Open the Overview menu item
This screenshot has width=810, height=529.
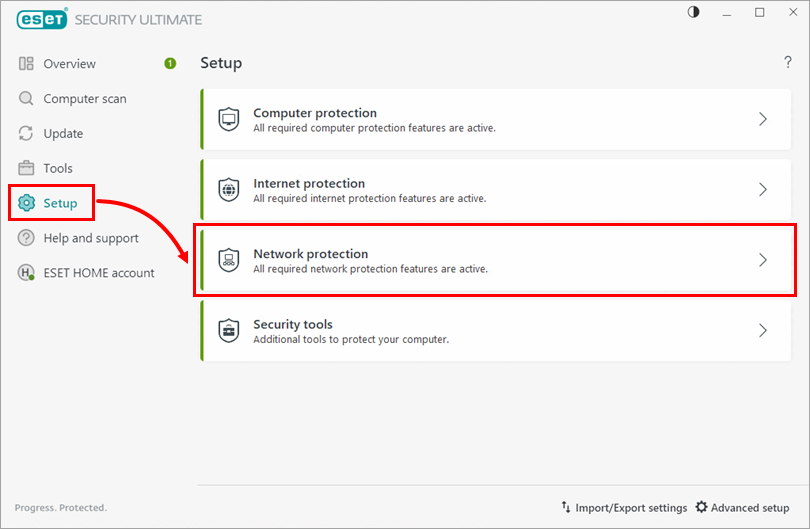[69, 64]
